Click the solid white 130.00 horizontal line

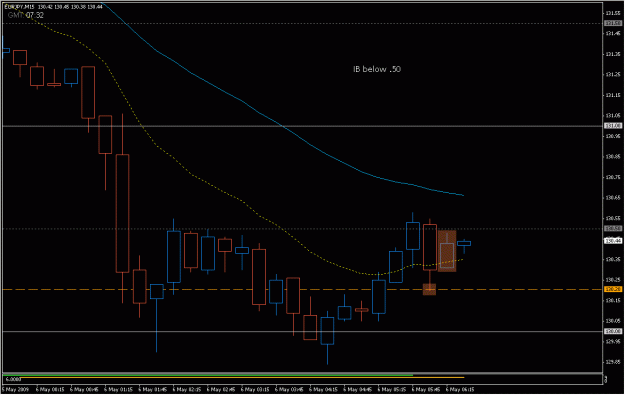pos(303,332)
